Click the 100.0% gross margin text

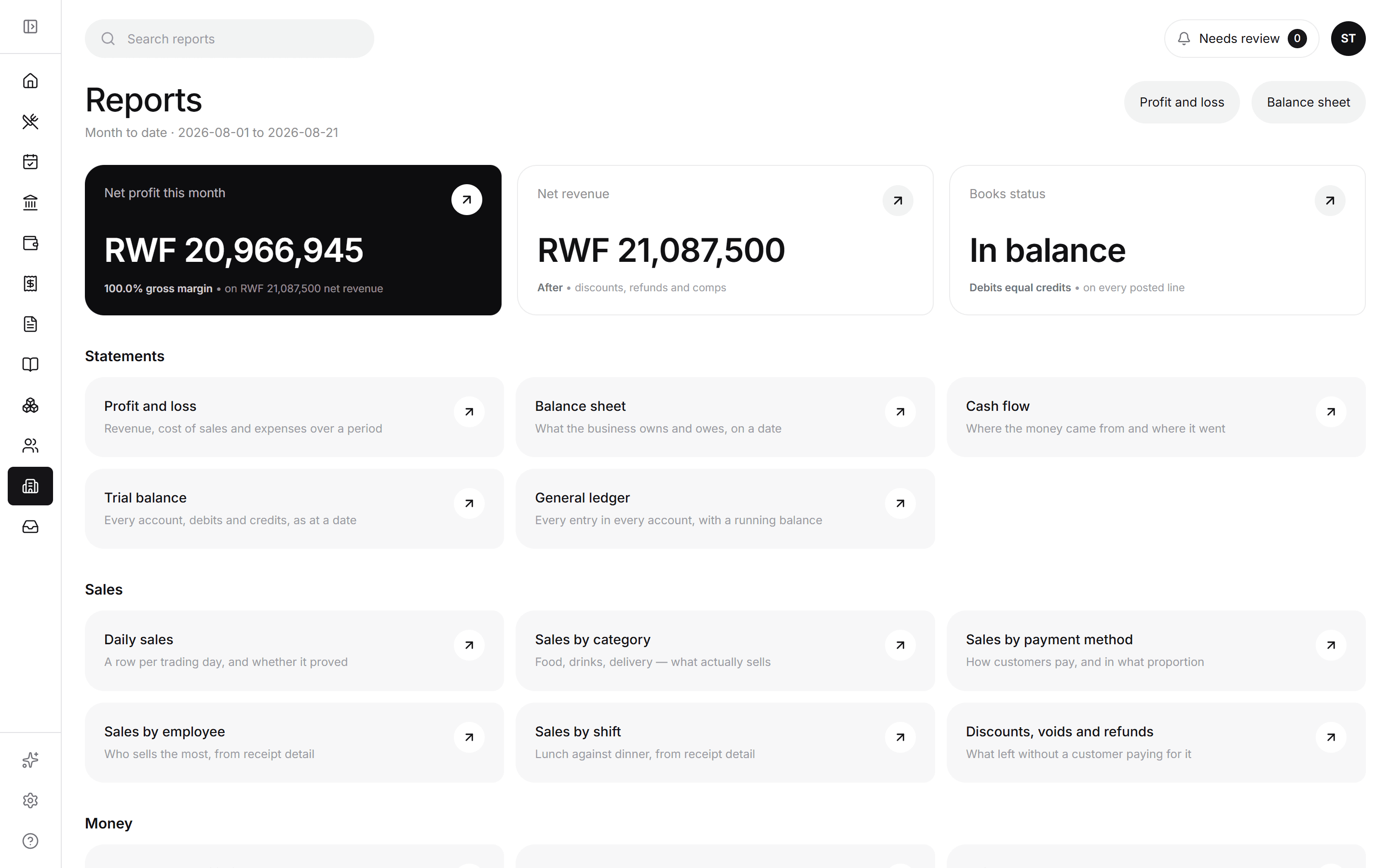[x=158, y=288]
